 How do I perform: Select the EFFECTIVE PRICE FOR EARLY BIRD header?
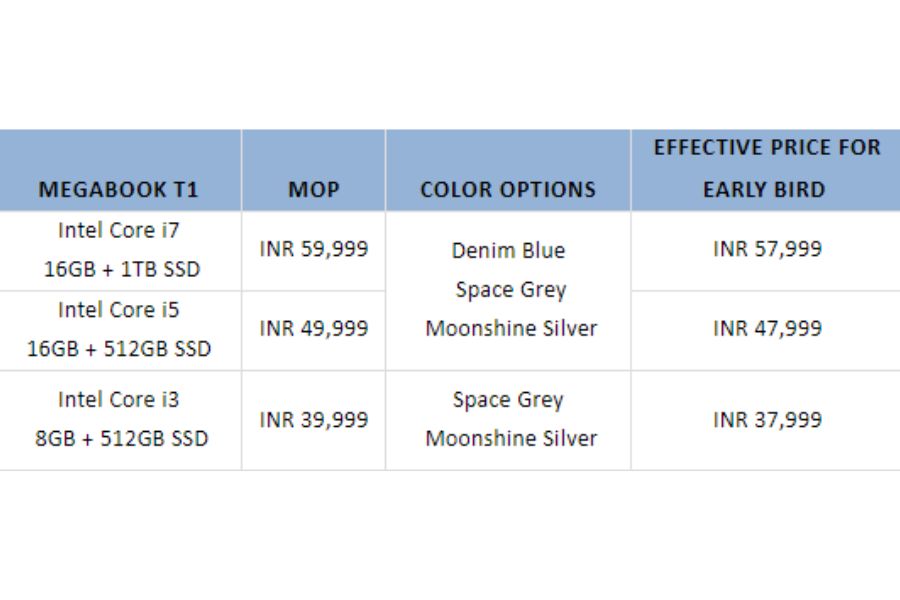coord(766,168)
